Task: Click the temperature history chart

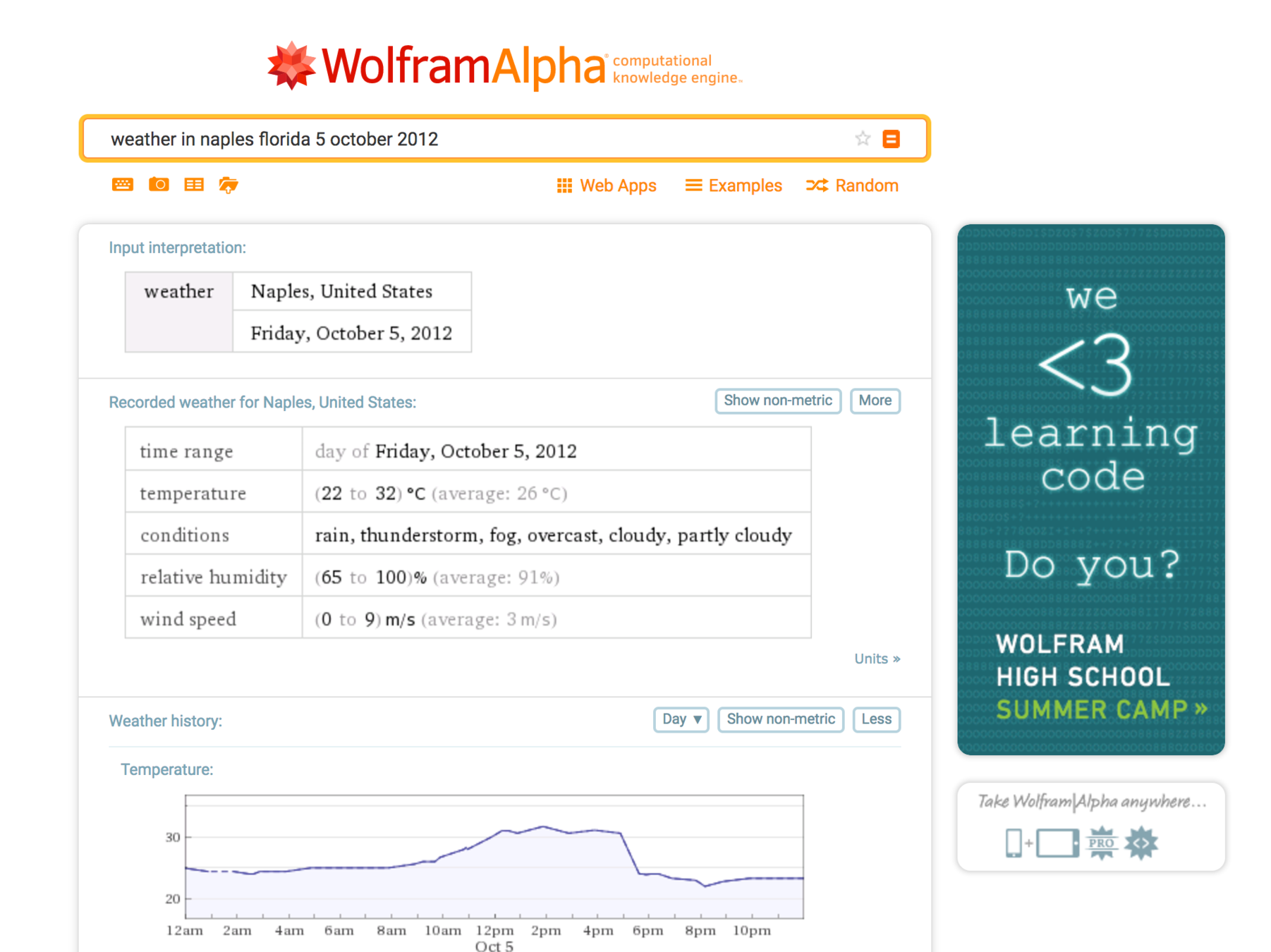Action: [x=494, y=857]
